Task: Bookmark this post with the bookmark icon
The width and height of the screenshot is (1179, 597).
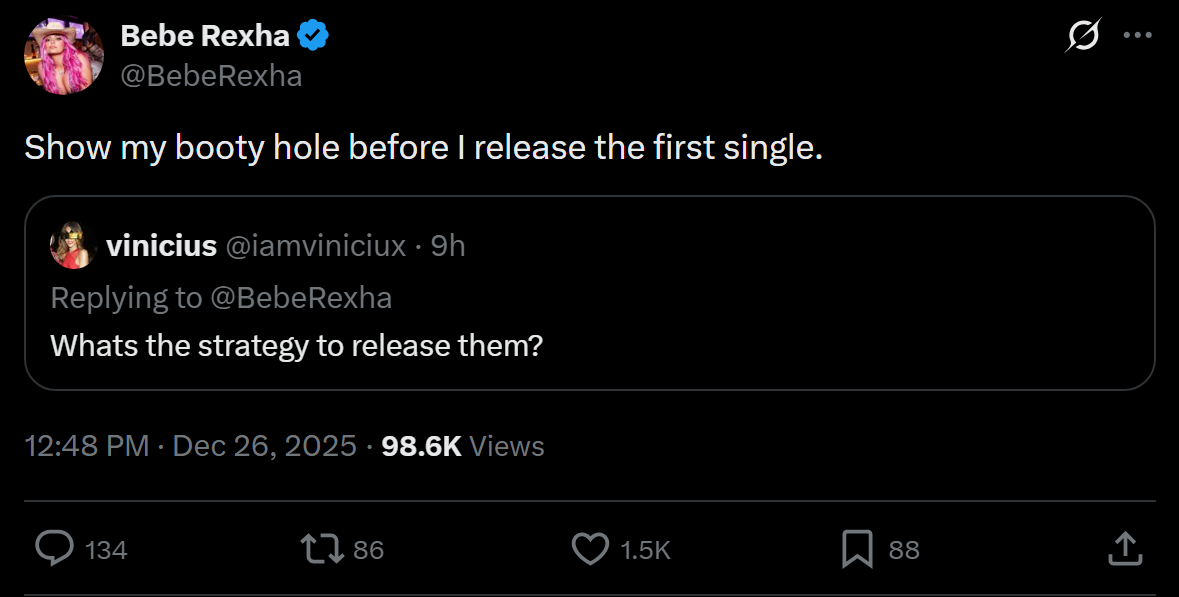Action: [x=857, y=548]
